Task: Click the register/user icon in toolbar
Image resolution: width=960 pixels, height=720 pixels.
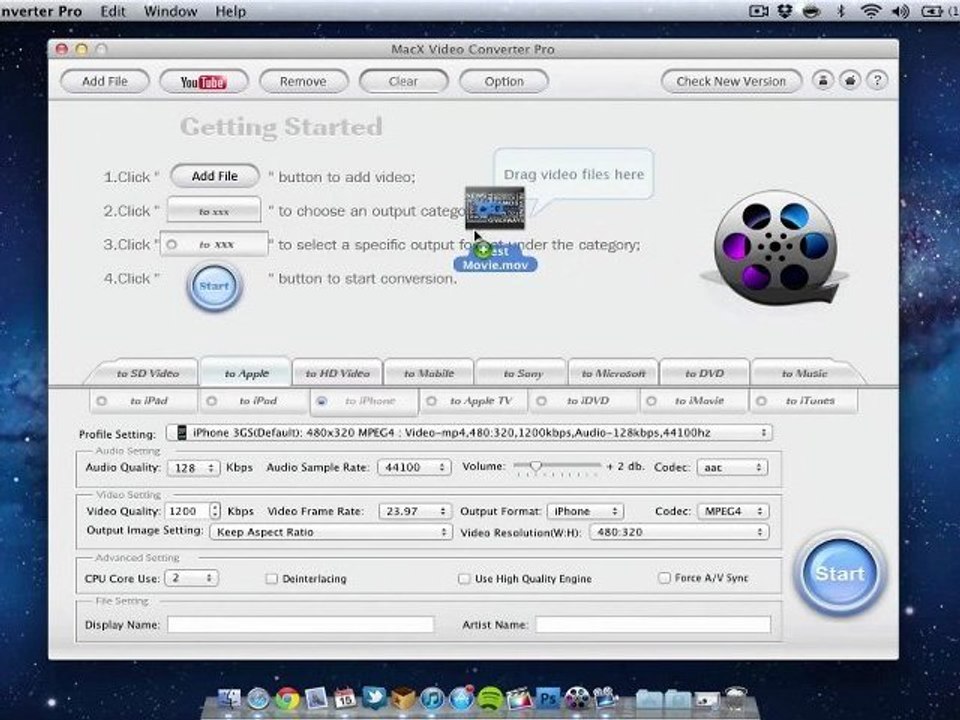Action: pos(823,80)
